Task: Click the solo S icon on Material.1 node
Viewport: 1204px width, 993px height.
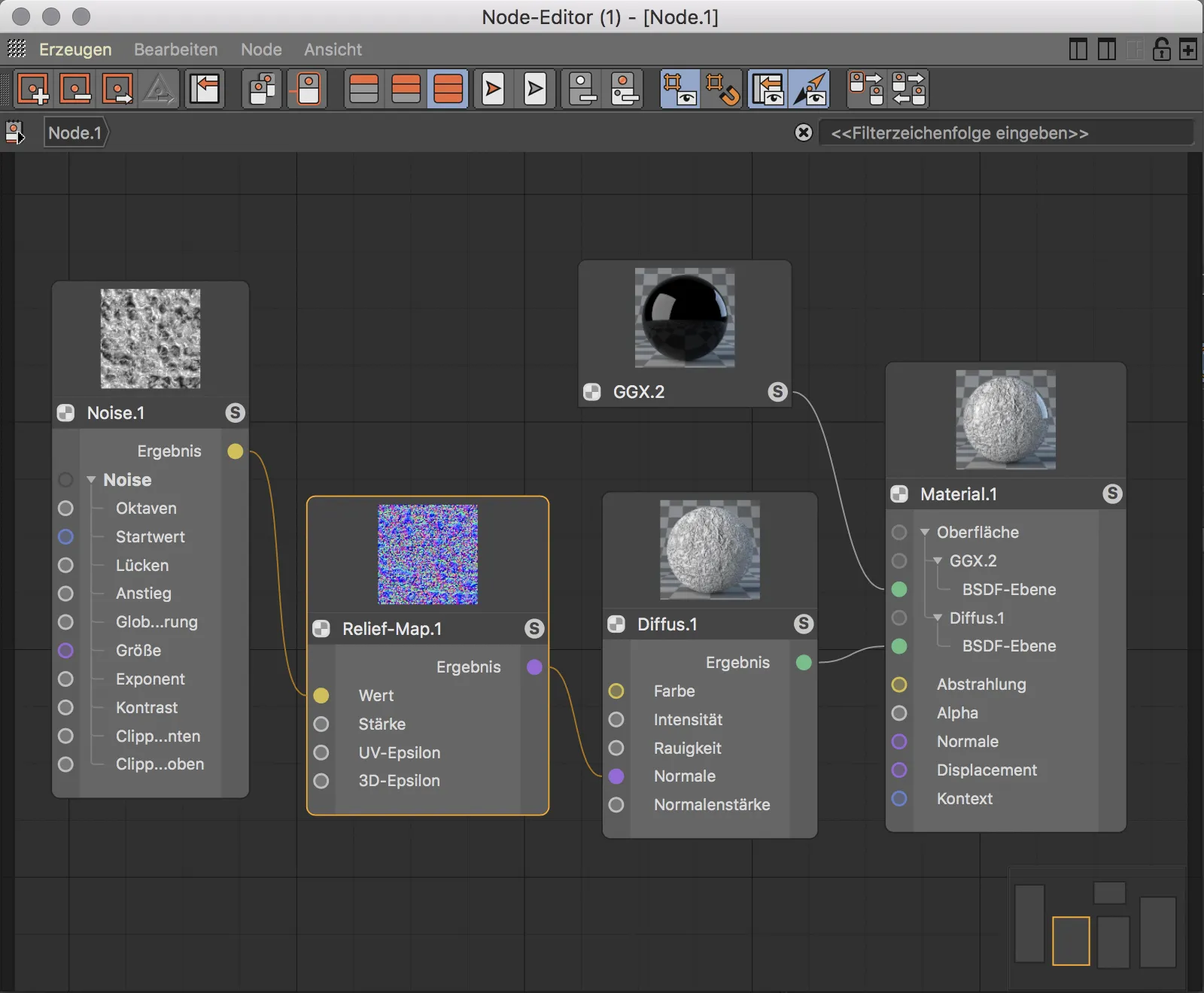Action: tap(1111, 494)
